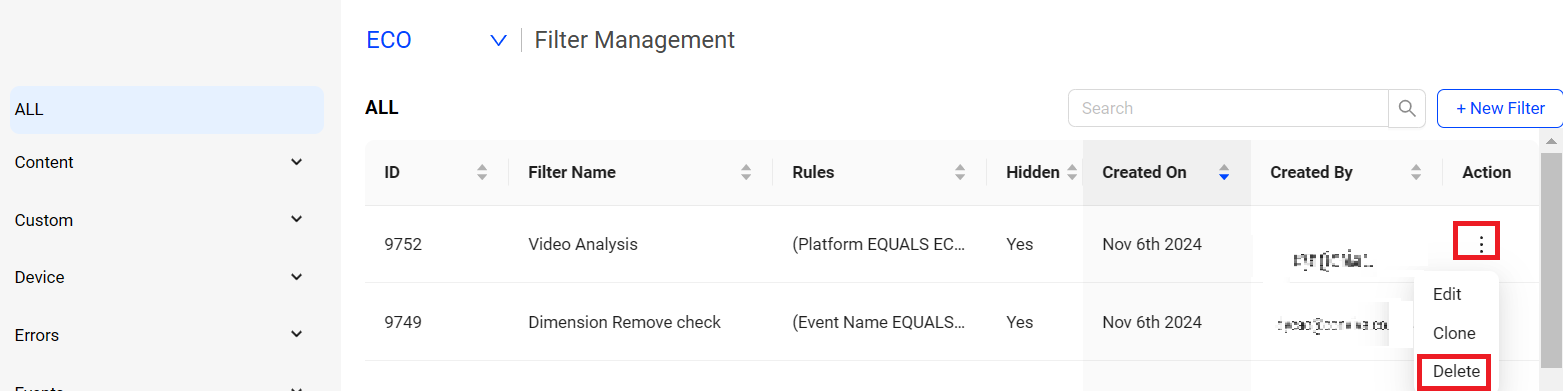Sort by ID column arrows

pyautogui.click(x=482, y=172)
